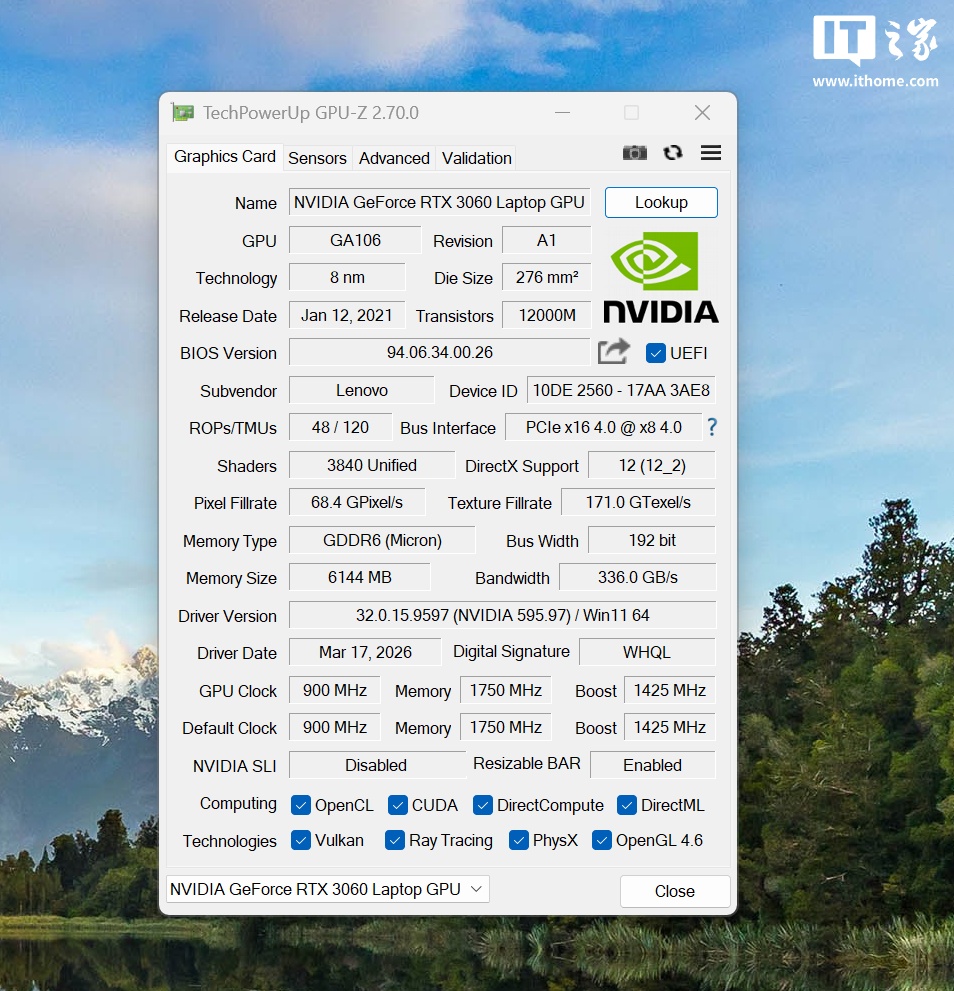The width and height of the screenshot is (954, 991).
Task: Click the Pixel Fillrate 68.4 GPixel/s
Action: 357,502
